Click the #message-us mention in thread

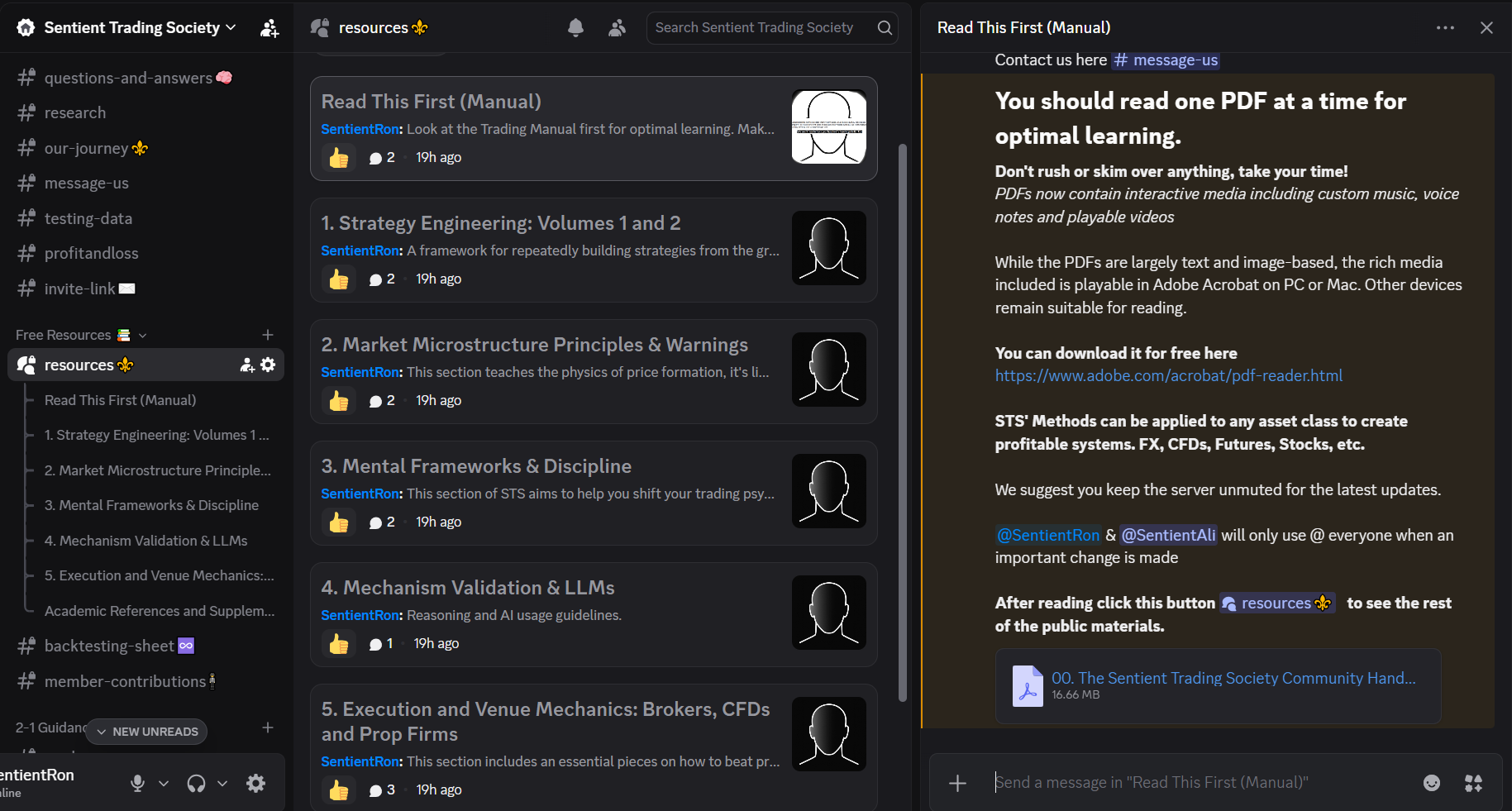click(x=1166, y=60)
